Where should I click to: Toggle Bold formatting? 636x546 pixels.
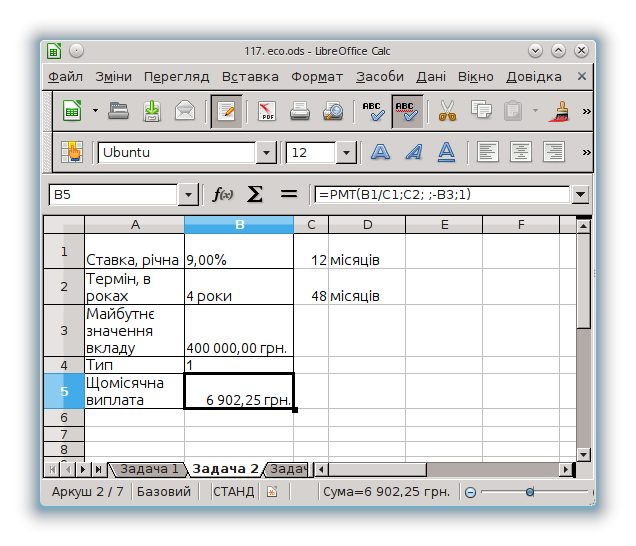pos(380,152)
